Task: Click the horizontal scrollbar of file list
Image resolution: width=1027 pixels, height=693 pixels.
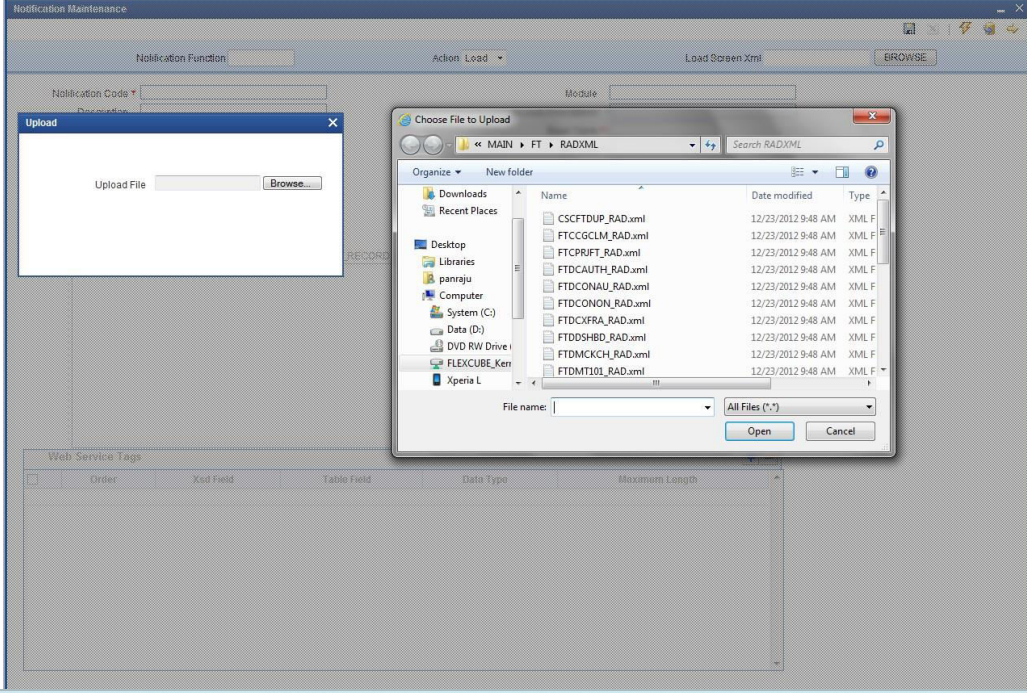Action: click(655, 383)
